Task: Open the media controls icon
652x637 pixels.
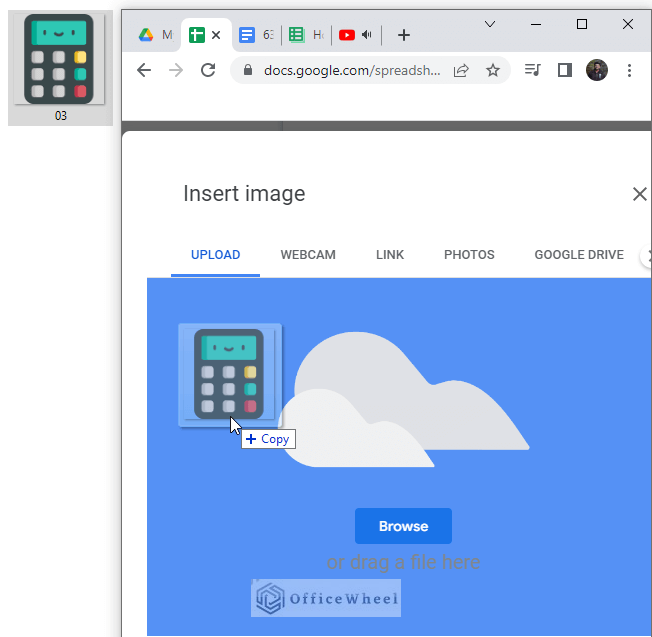Action: (533, 70)
